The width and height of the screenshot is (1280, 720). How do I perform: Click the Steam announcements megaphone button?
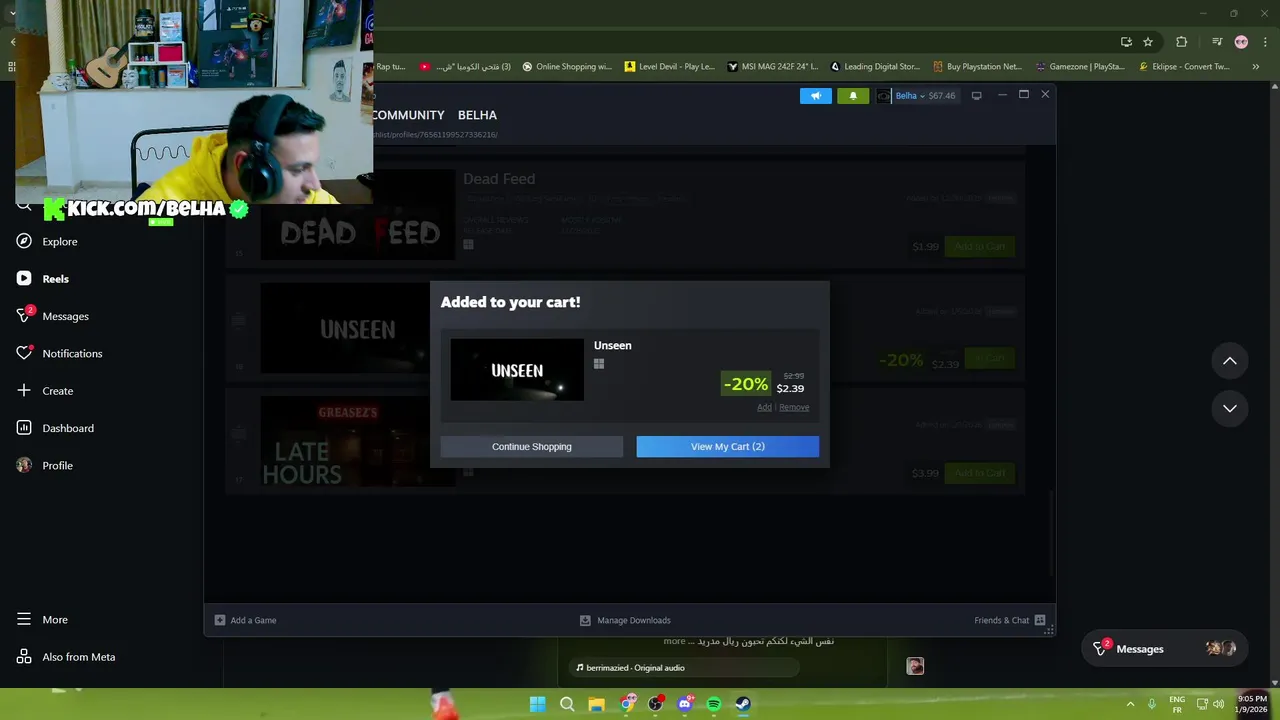point(816,96)
